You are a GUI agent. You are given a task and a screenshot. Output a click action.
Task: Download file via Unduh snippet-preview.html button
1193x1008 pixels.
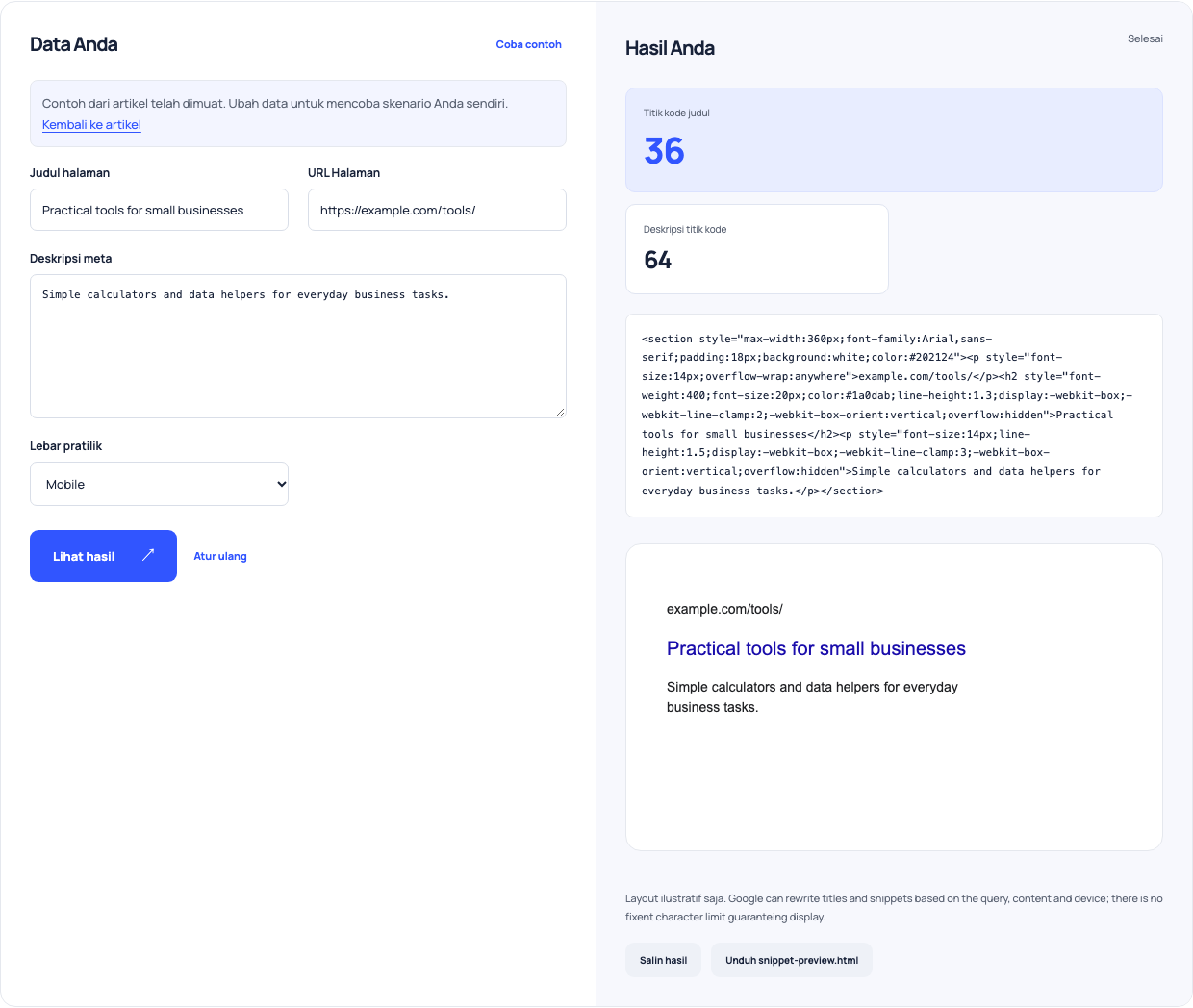pos(792,960)
